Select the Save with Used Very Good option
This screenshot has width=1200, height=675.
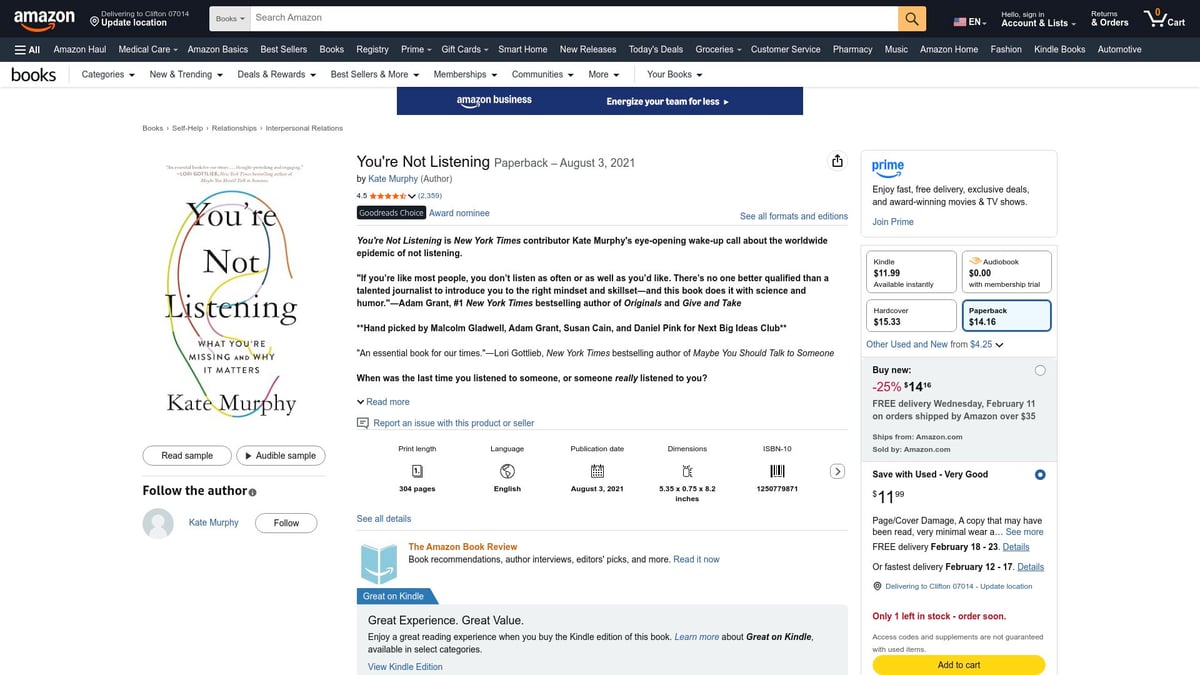tap(1040, 474)
